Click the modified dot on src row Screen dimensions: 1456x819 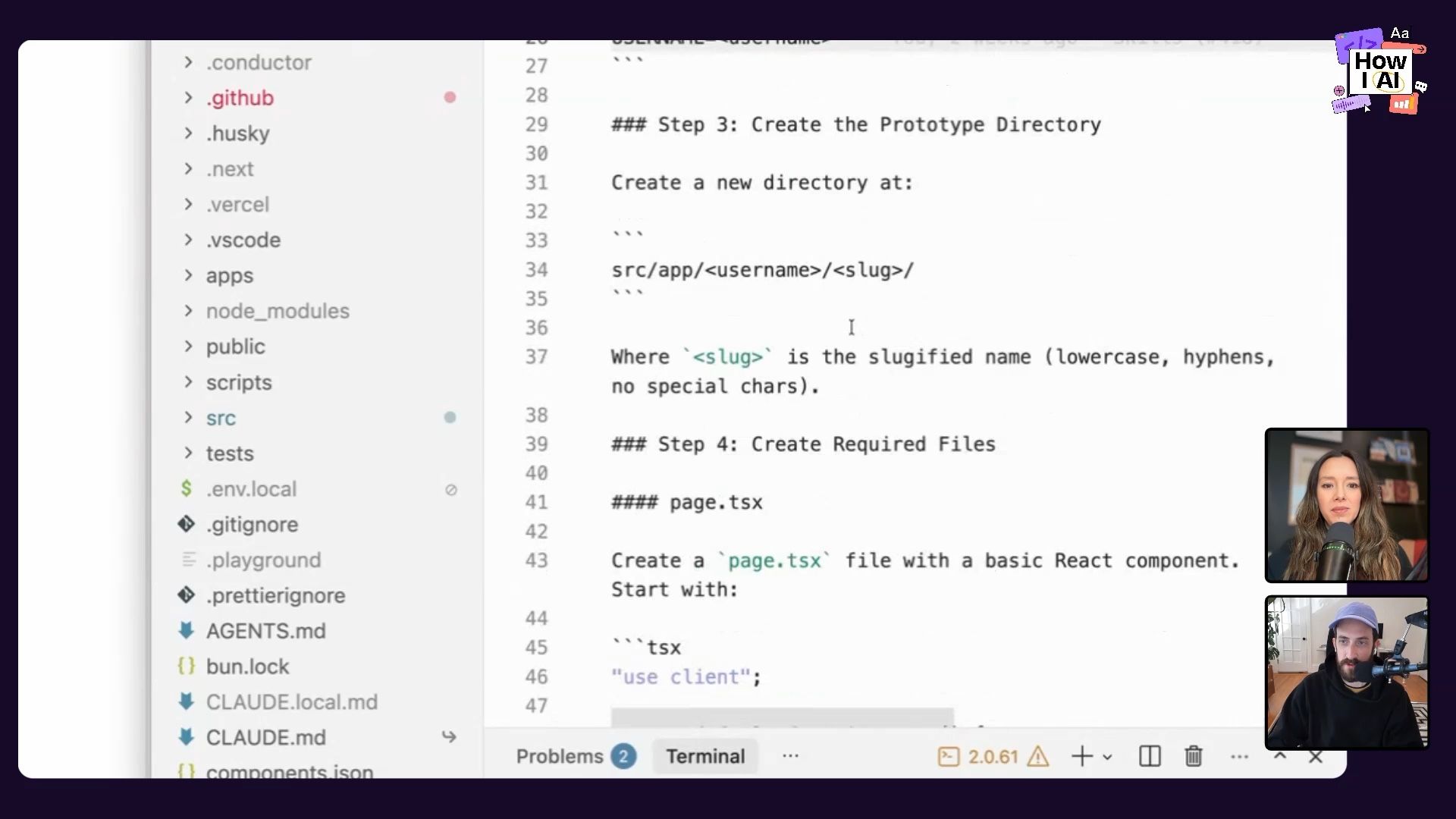point(450,417)
